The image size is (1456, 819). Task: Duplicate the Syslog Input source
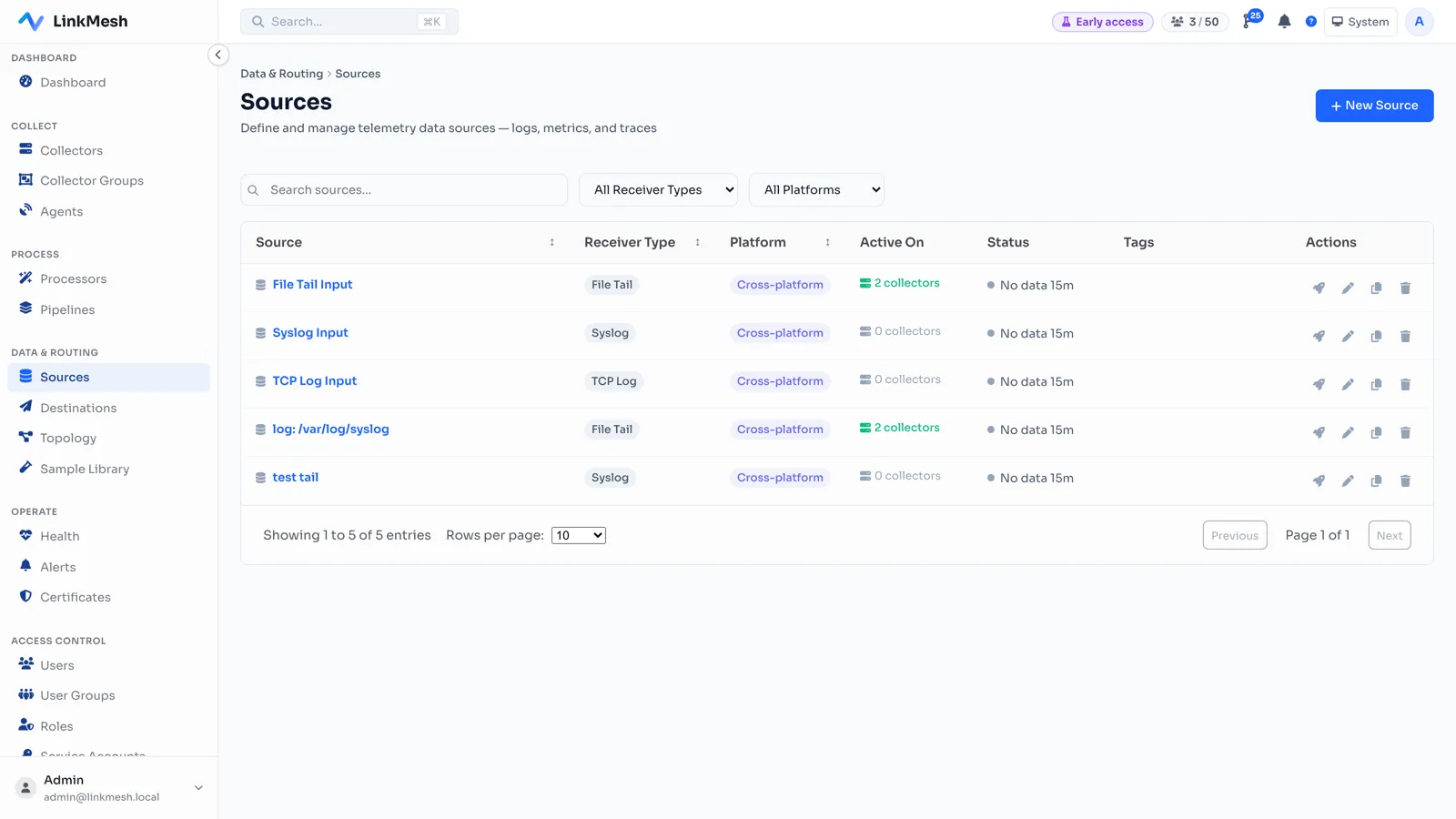tap(1376, 337)
